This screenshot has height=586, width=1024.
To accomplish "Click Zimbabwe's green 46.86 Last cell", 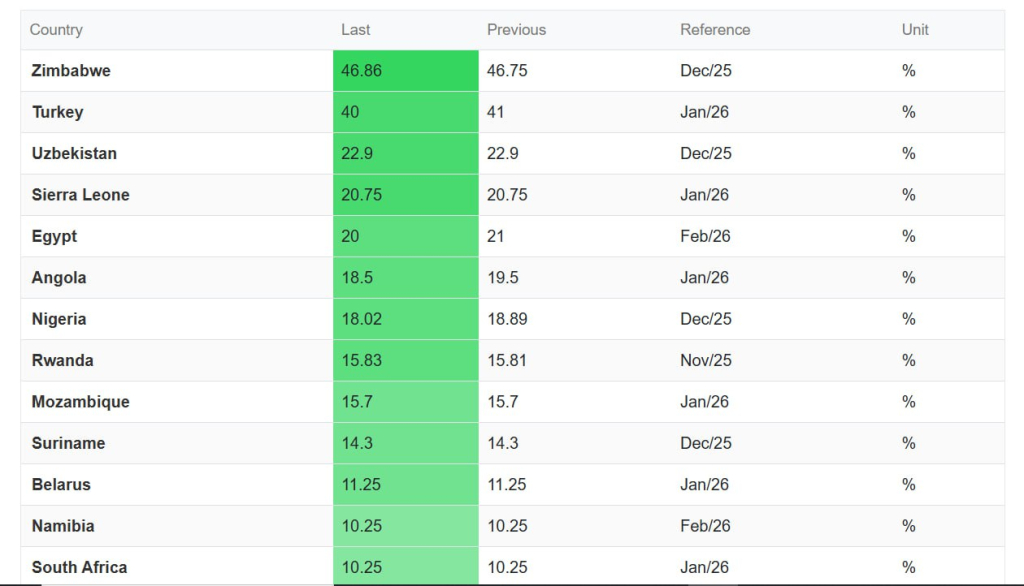I will tap(405, 71).
